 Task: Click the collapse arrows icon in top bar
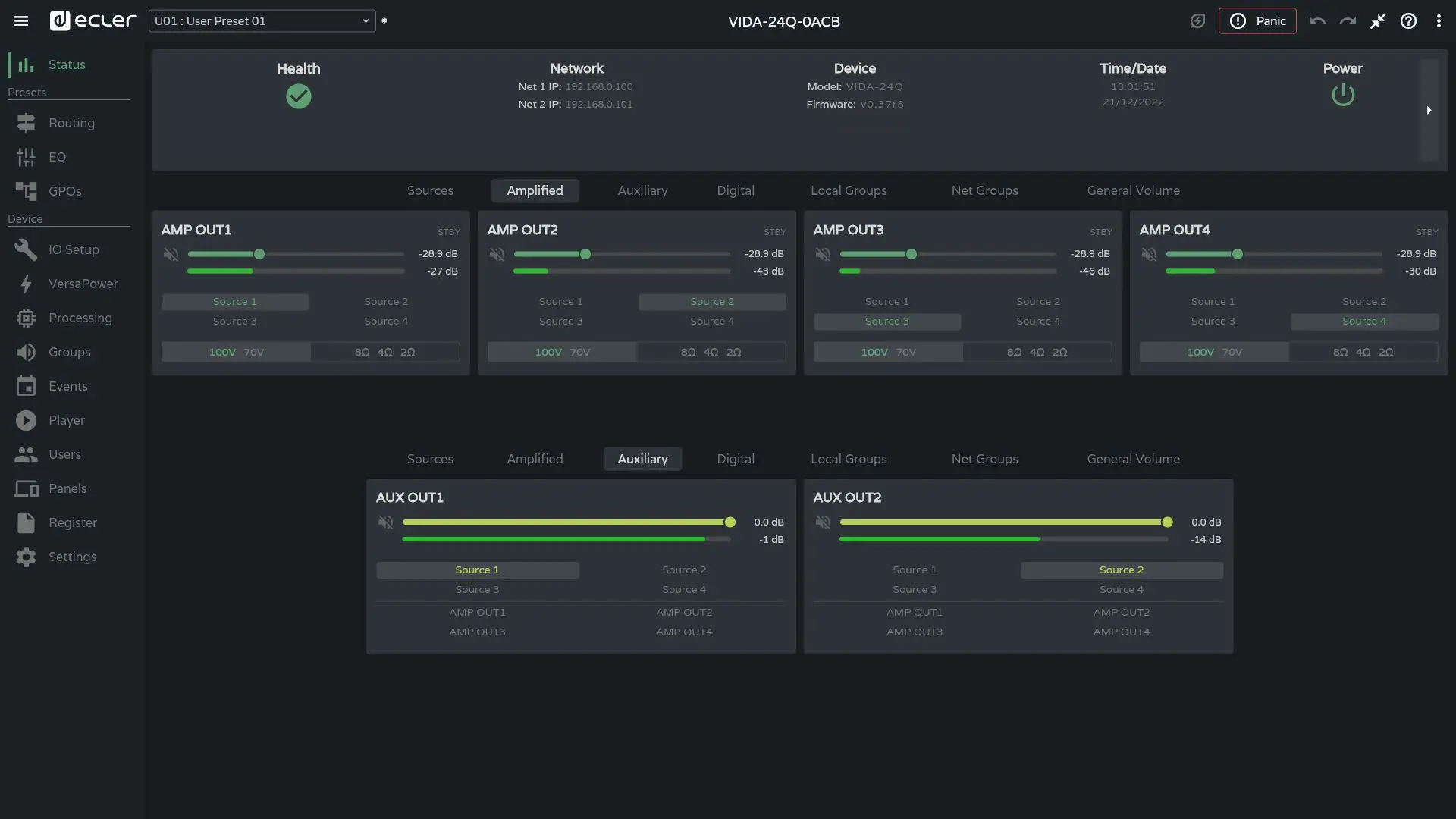click(1378, 21)
